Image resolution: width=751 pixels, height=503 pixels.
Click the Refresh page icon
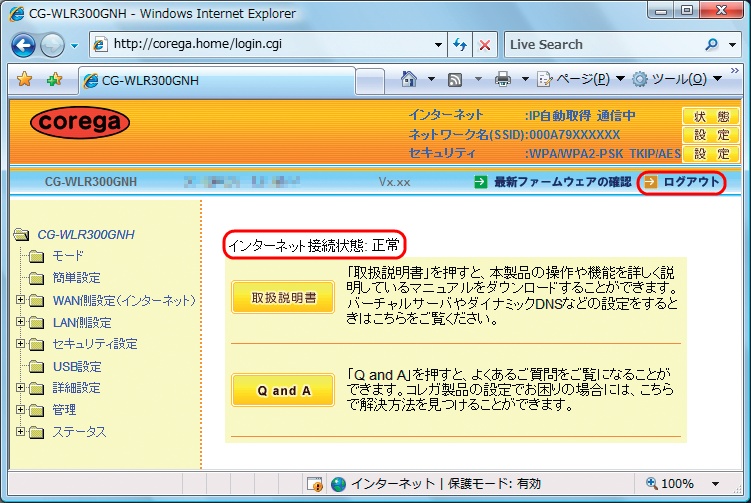tap(460, 45)
